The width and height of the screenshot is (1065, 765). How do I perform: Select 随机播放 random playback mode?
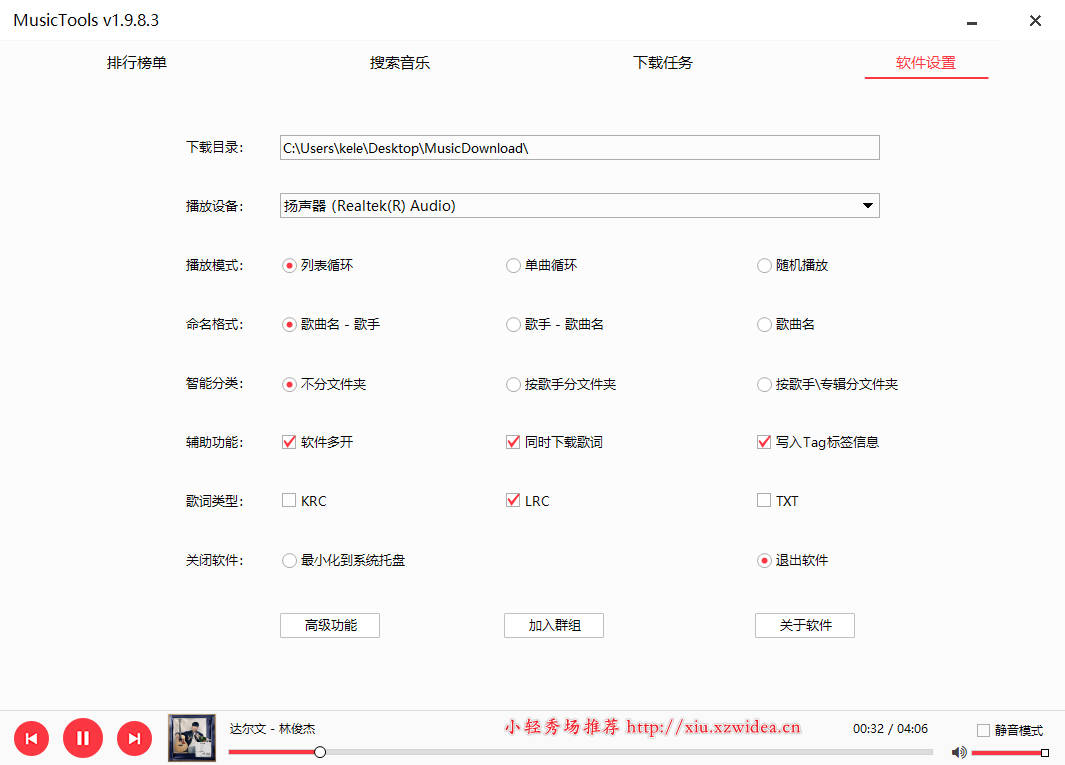(764, 265)
